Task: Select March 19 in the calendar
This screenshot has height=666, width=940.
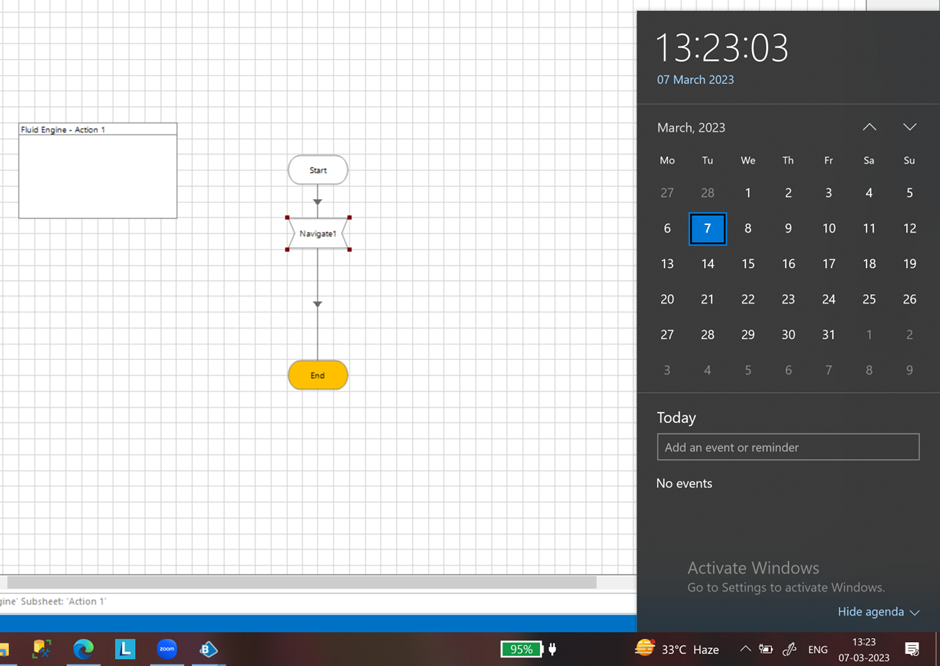Action: pyautogui.click(x=909, y=264)
